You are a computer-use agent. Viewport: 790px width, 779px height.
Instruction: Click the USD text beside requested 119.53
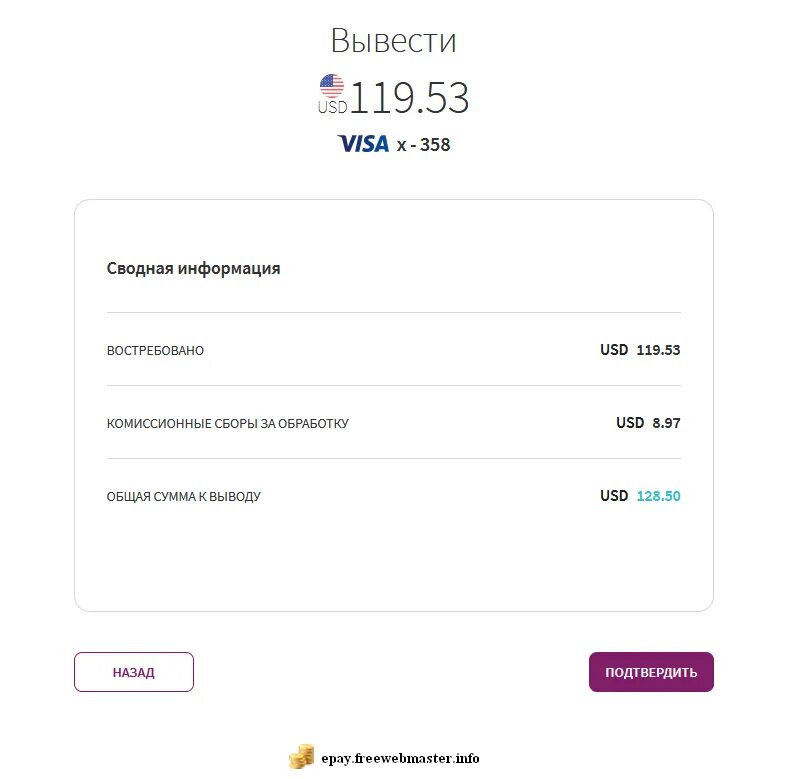click(x=614, y=350)
